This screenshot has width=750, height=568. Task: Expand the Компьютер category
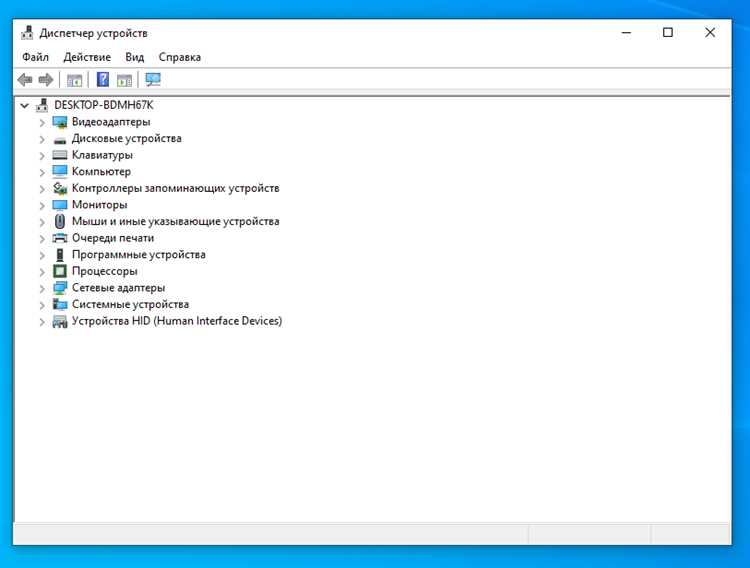[42, 172]
